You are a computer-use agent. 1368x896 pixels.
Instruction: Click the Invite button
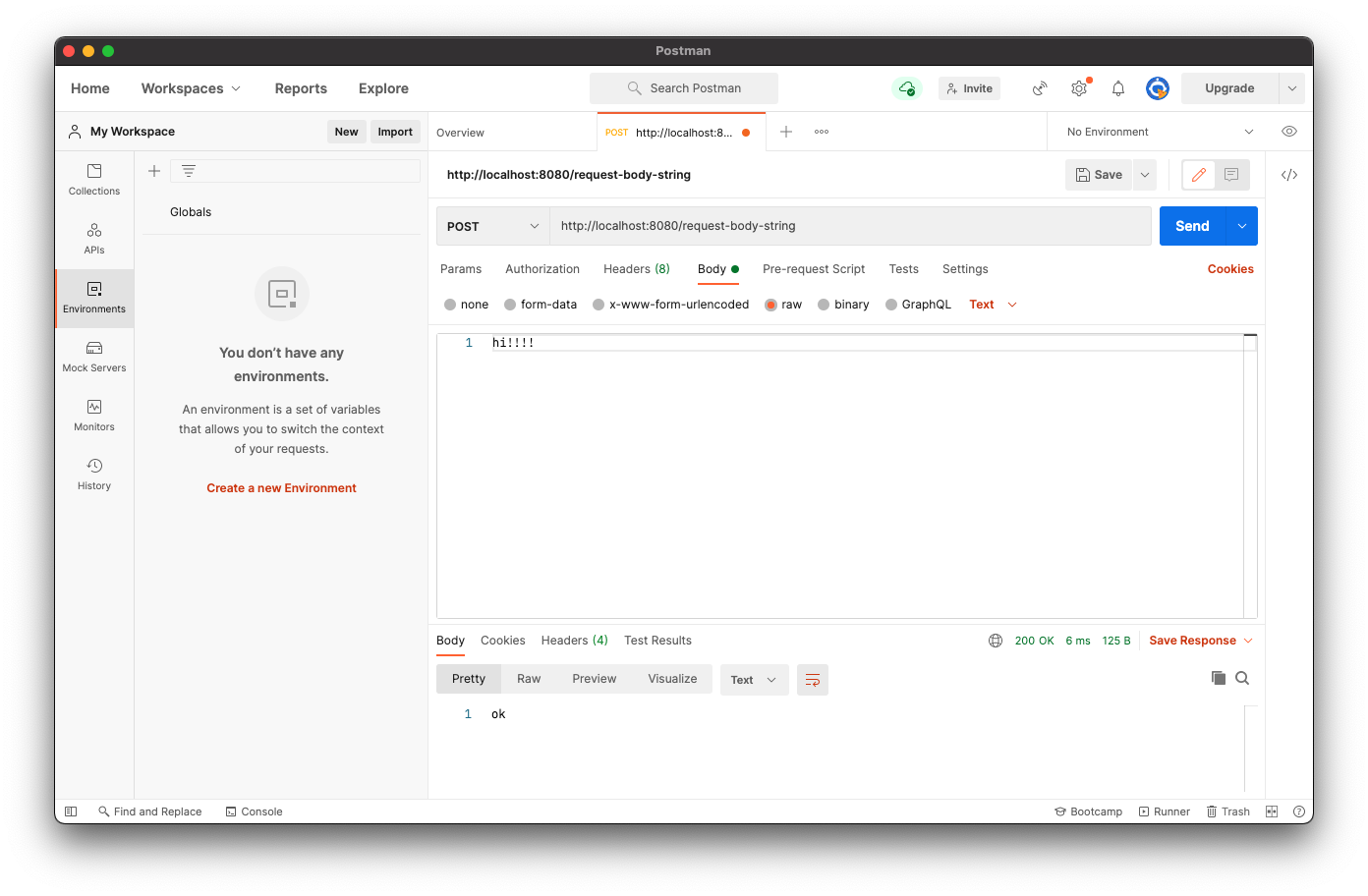coord(969,88)
